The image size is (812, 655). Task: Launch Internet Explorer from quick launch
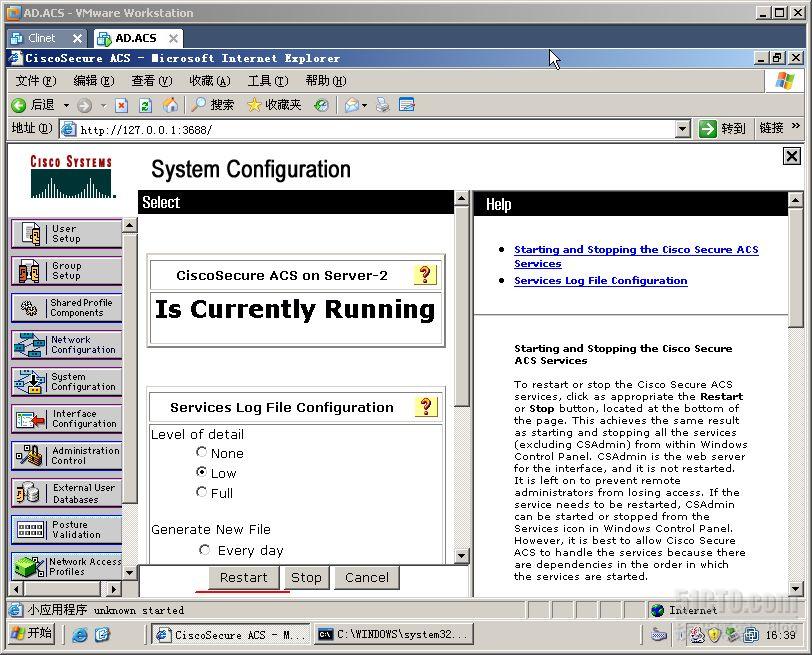pyautogui.click(x=80, y=634)
